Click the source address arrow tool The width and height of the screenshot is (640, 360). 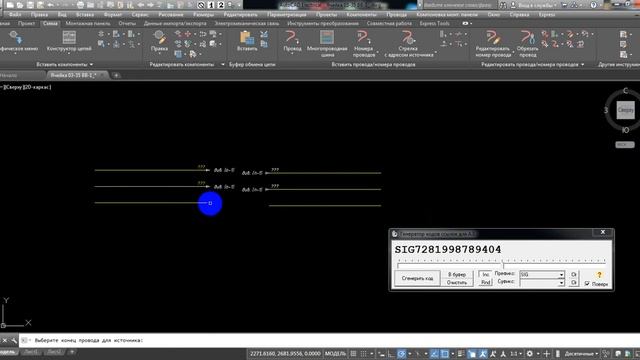pyautogui.click(x=409, y=43)
